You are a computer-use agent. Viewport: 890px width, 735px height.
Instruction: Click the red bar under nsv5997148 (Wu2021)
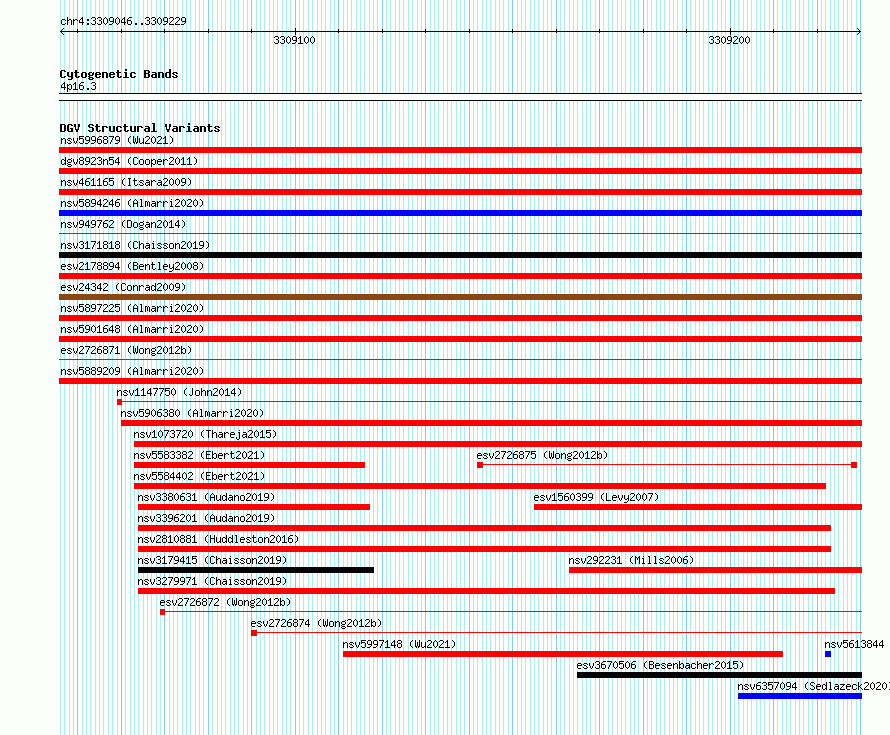pyautogui.click(x=563, y=654)
